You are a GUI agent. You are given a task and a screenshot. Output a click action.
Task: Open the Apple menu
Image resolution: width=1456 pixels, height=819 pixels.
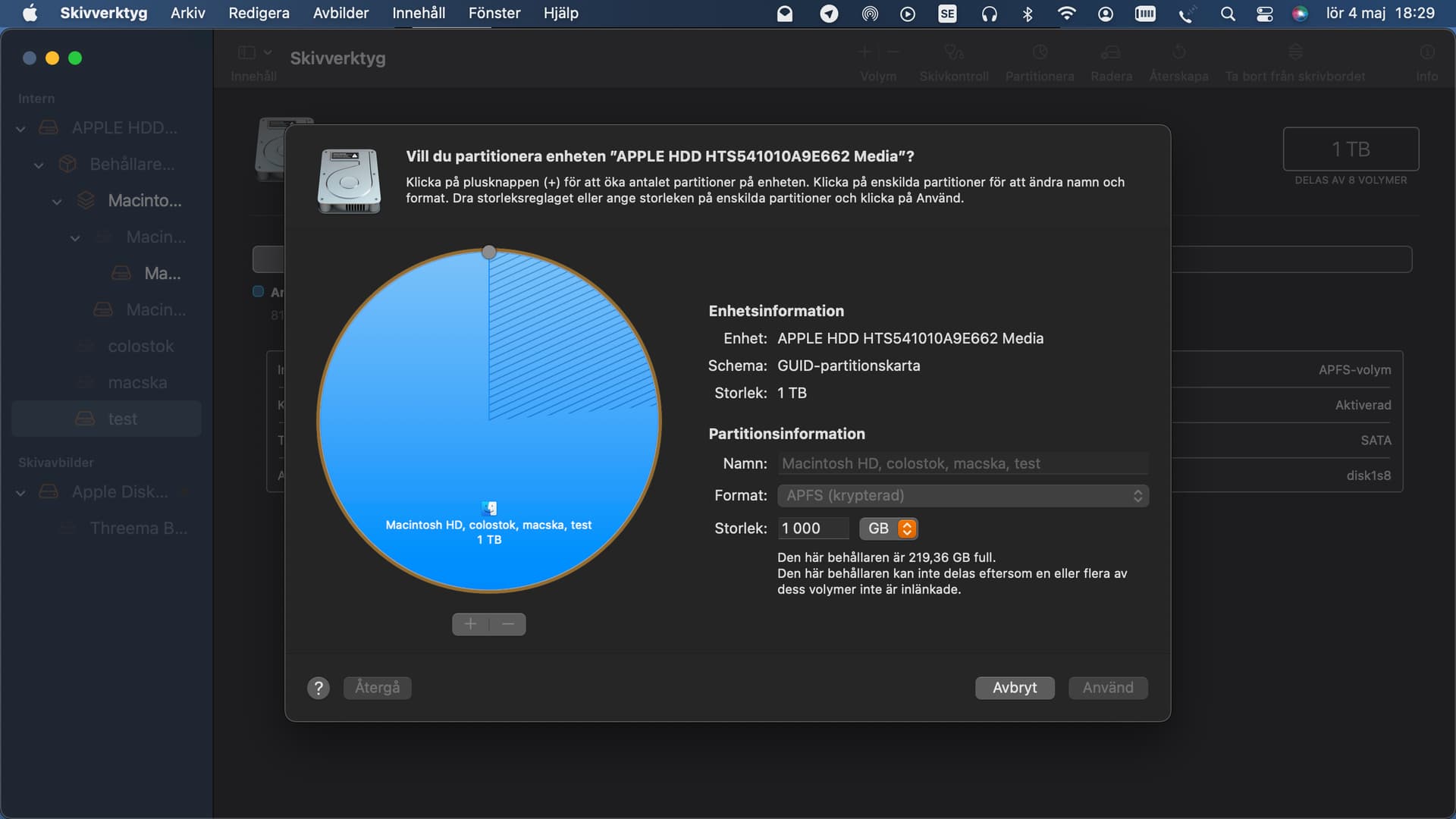(30, 13)
